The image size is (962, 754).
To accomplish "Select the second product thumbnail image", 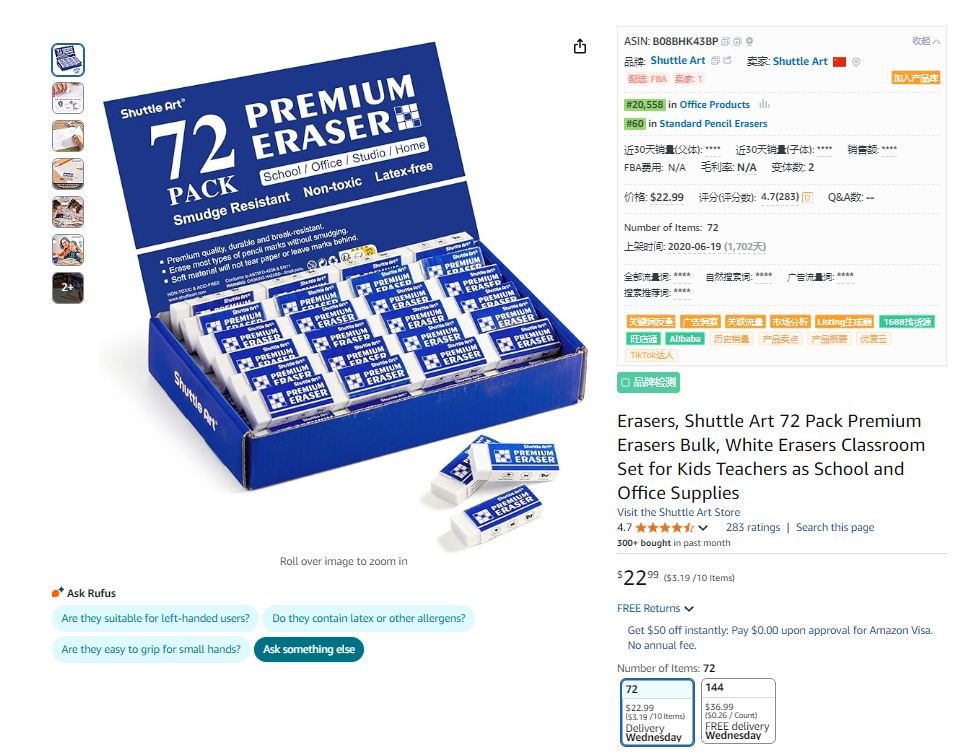I will (x=68, y=98).
